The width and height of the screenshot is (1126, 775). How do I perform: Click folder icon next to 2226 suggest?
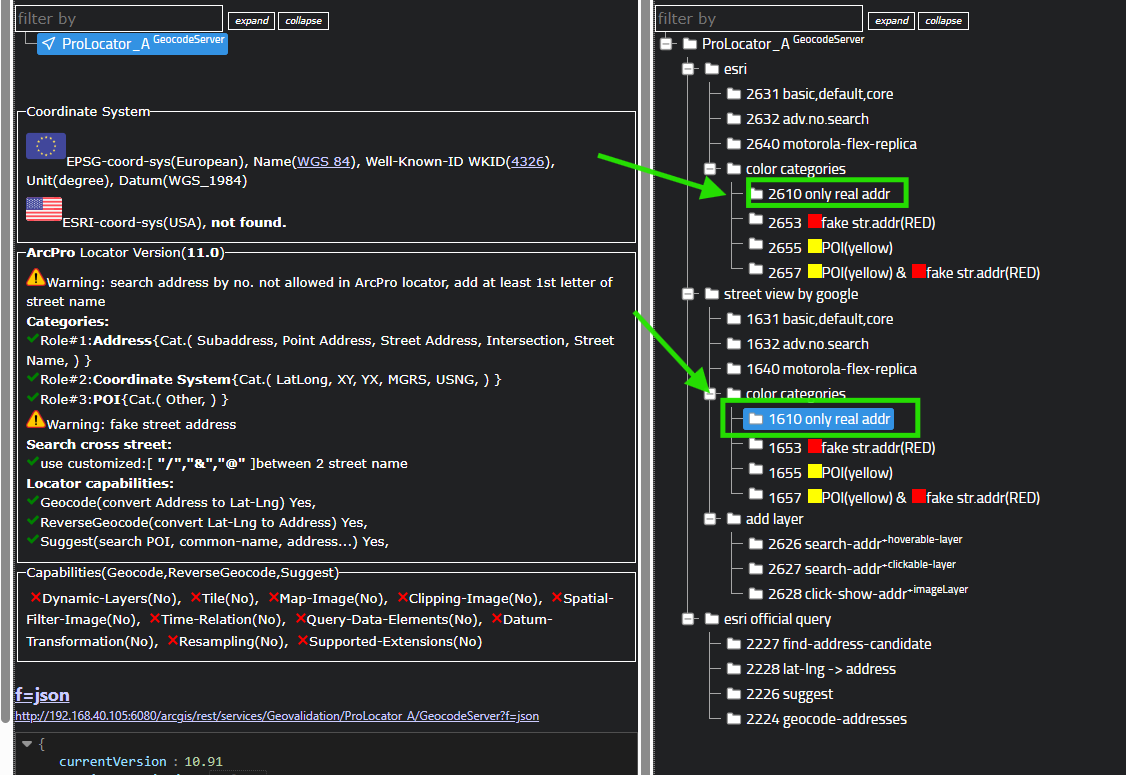(734, 694)
